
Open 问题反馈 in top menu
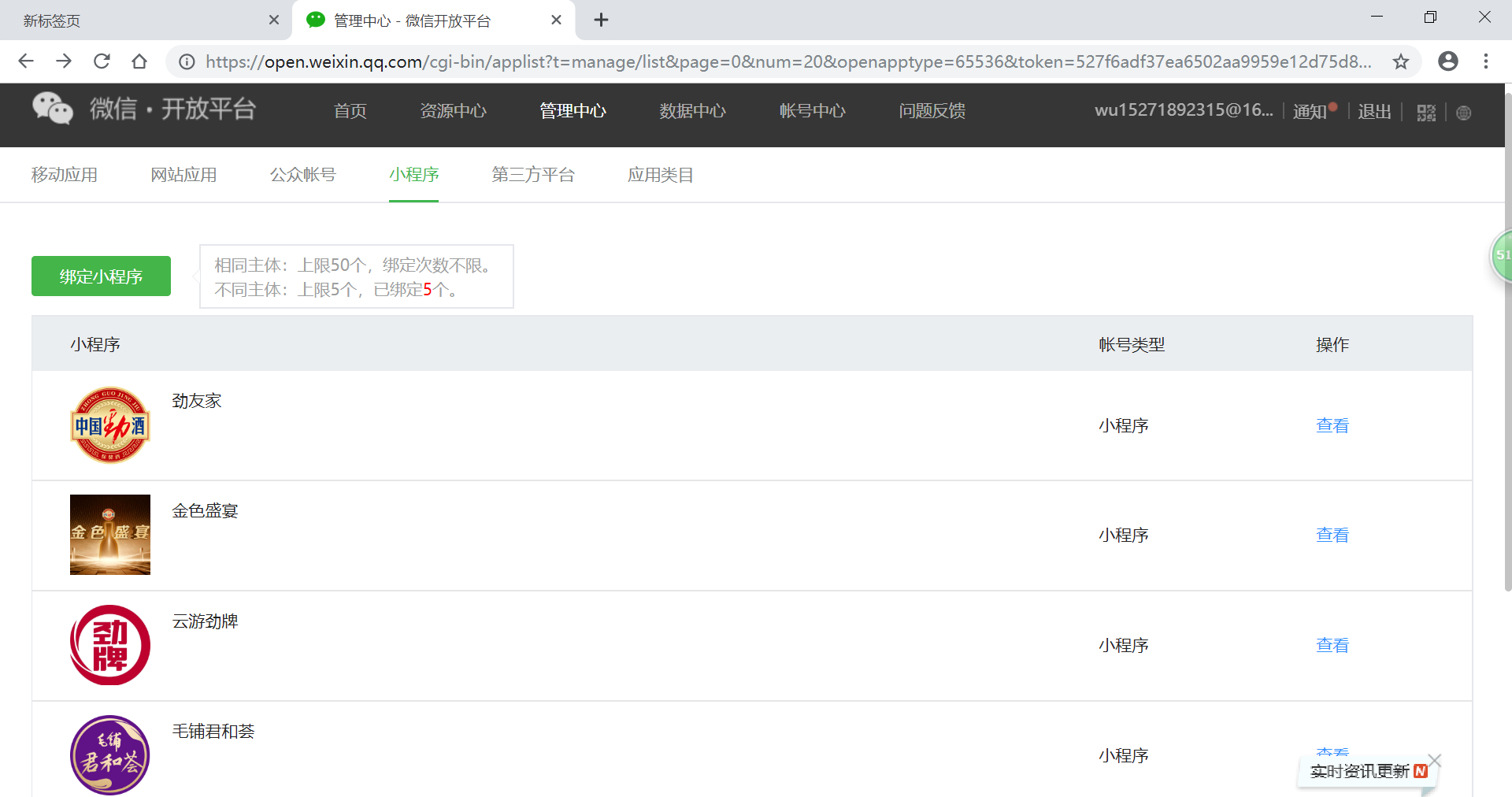pos(932,111)
